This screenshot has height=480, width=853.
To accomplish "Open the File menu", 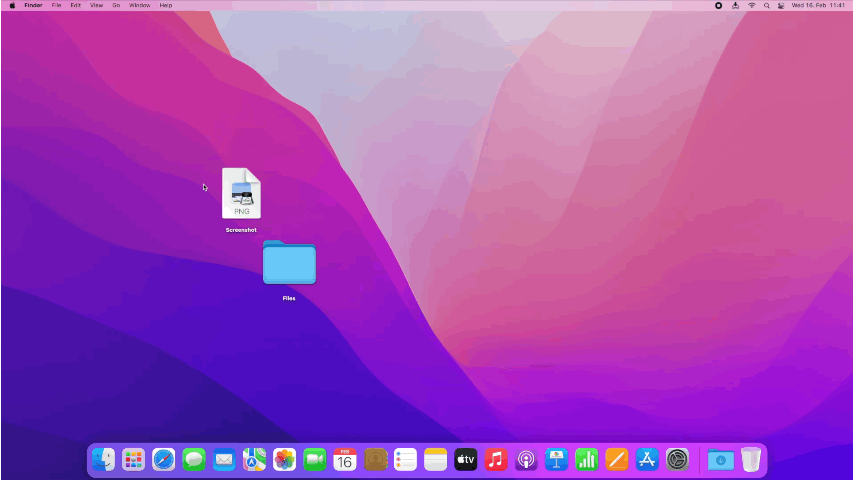I will (x=56, y=5).
